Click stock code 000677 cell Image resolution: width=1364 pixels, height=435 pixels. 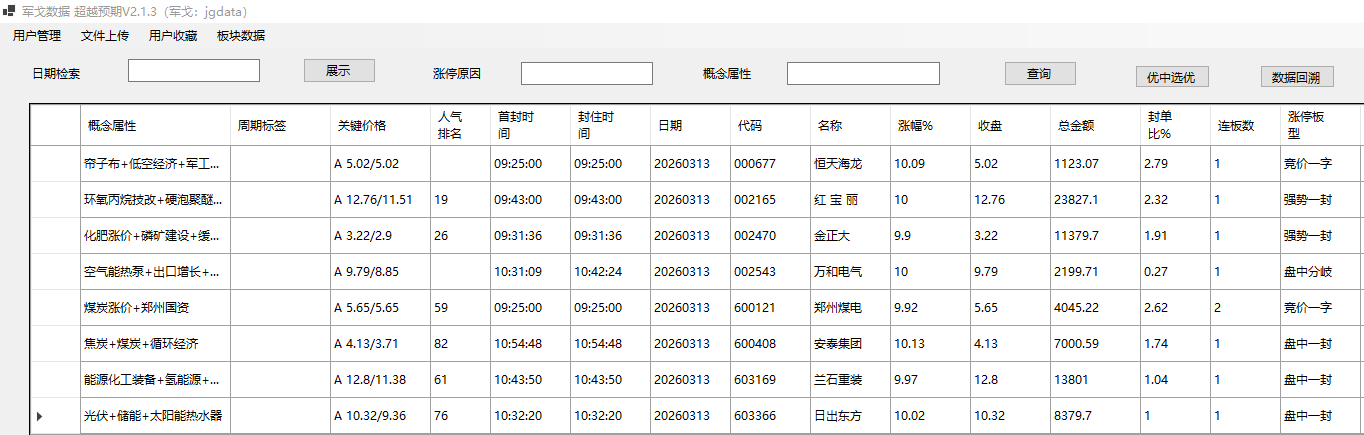tap(770, 164)
